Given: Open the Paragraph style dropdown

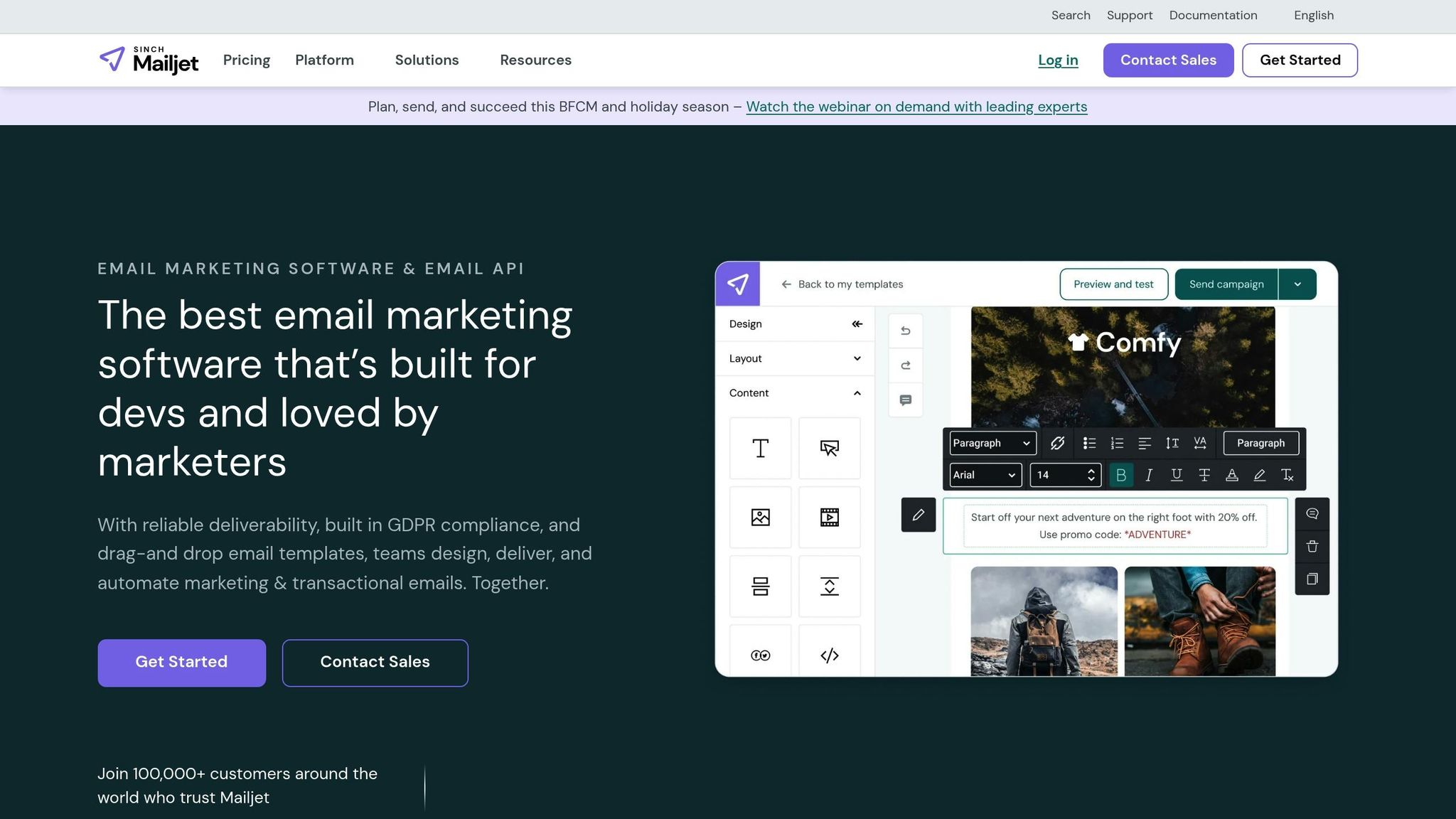Looking at the screenshot, I should pyautogui.click(x=992, y=442).
